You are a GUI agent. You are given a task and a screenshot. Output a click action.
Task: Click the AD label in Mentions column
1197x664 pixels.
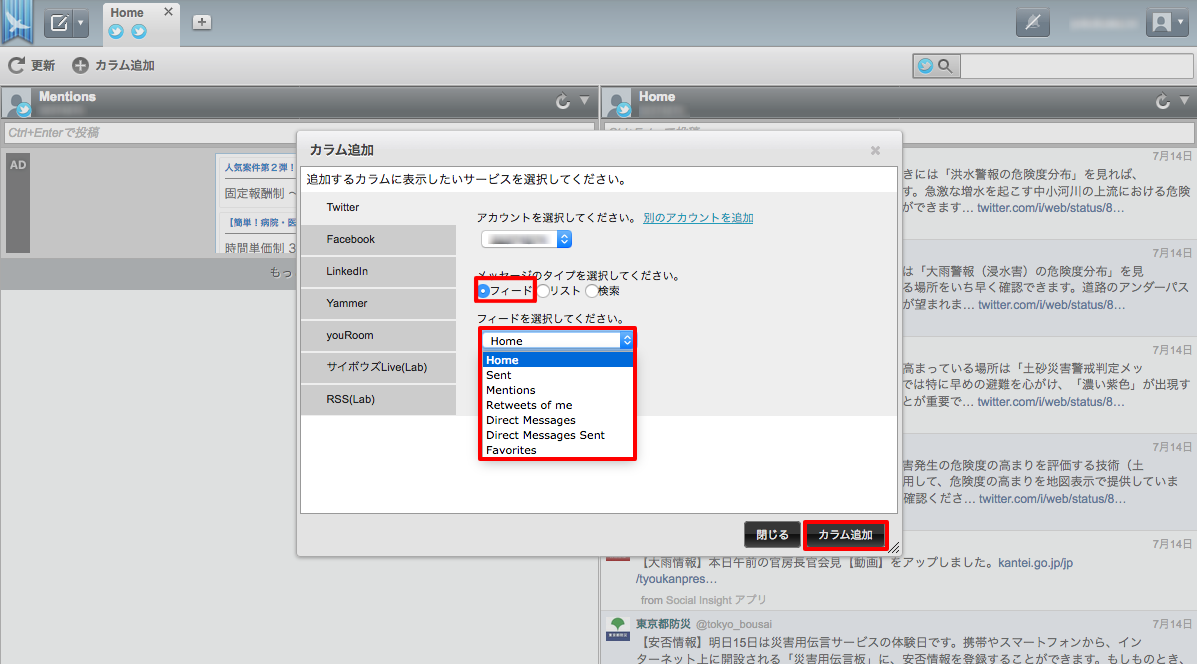pos(18,165)
